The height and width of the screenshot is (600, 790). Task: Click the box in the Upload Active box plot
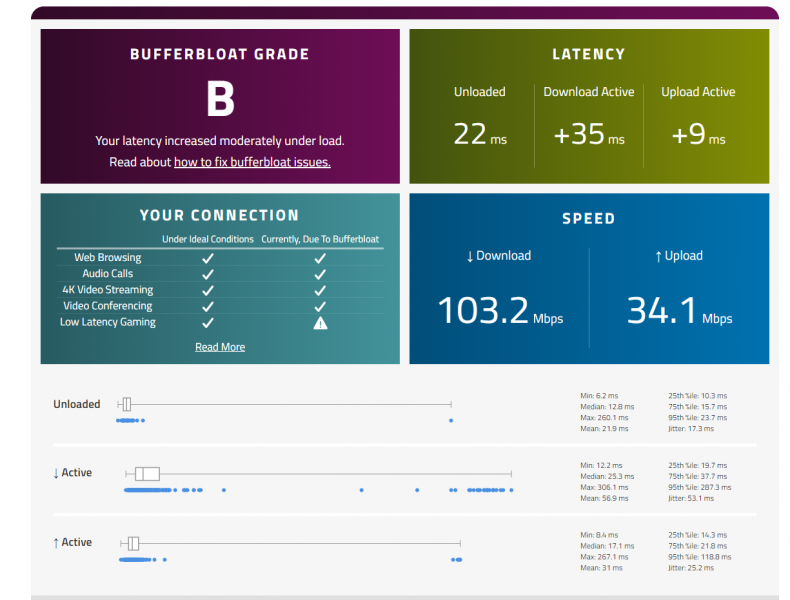click(x=133, y=543)
